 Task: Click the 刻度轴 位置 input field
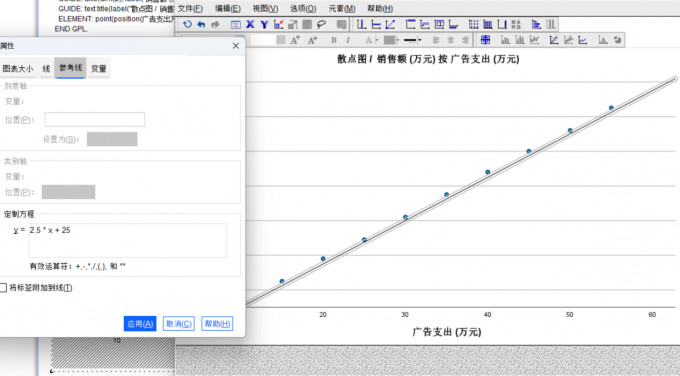[95, 120]
